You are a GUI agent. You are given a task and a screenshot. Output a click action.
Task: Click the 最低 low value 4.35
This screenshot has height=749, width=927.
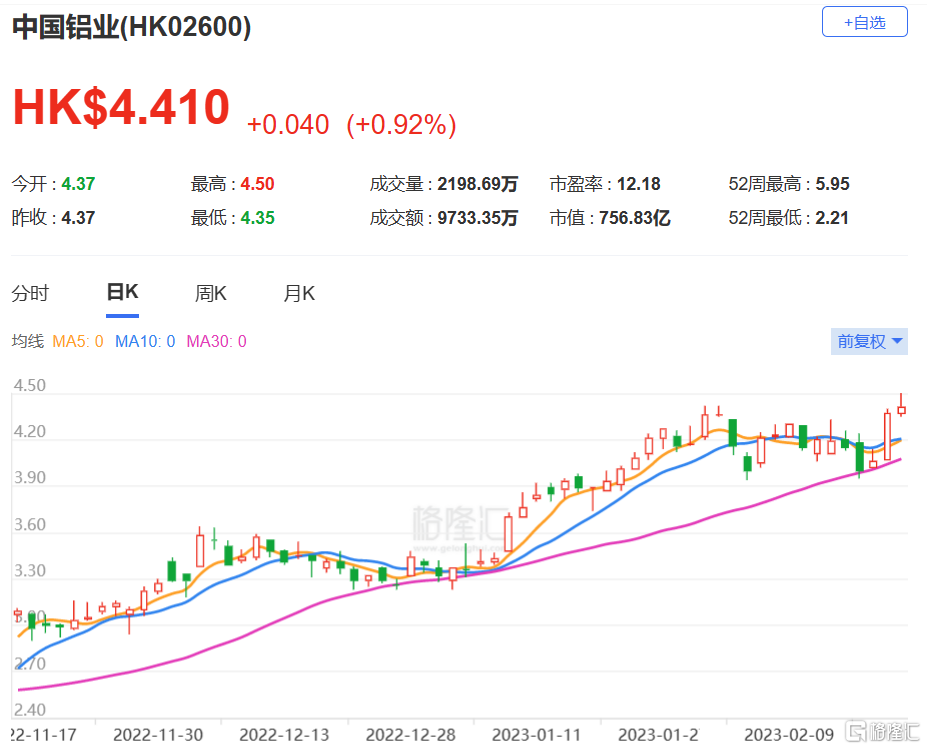coord(257,218)
